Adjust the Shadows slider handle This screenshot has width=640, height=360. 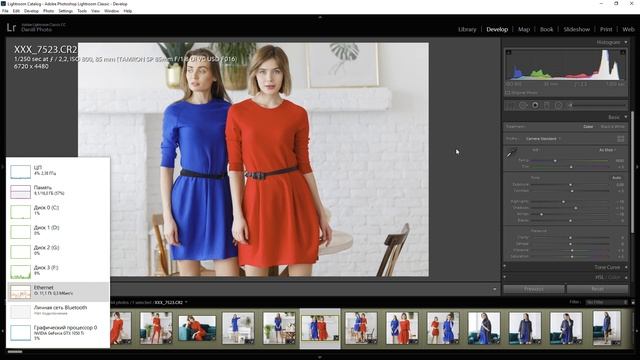click(x=576, y=208)
